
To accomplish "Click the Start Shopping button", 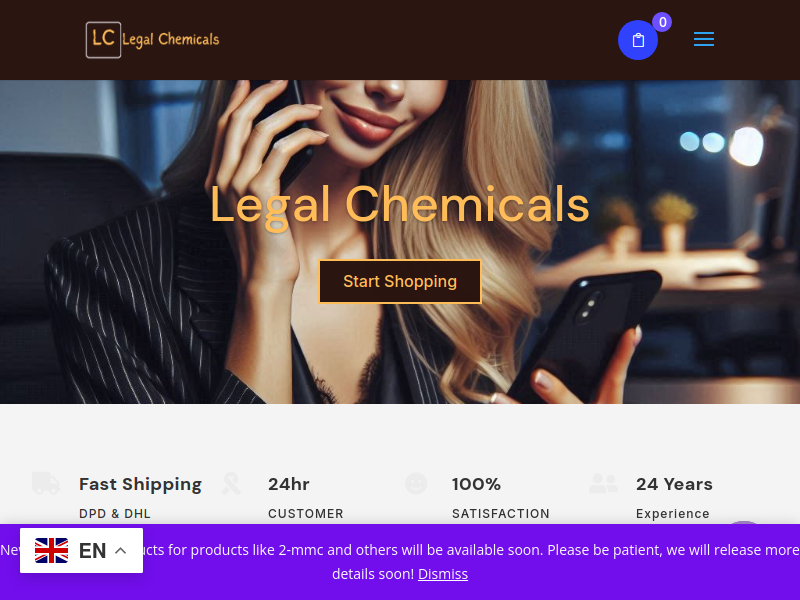I will click(x=400, y=282).
